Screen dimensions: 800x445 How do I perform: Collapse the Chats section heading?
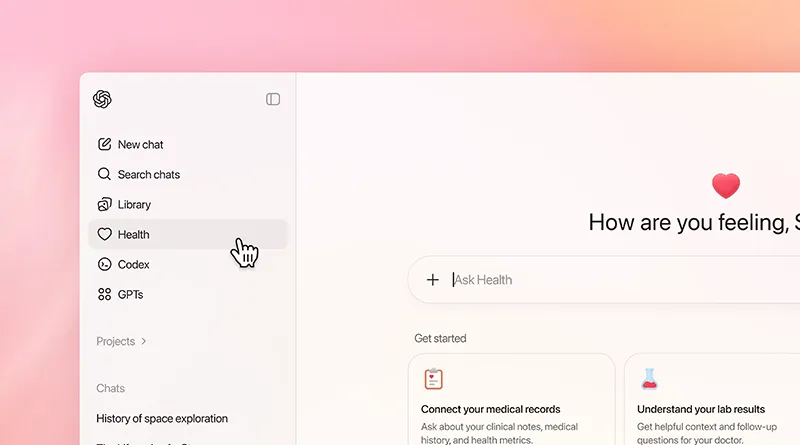pos(110,388)
